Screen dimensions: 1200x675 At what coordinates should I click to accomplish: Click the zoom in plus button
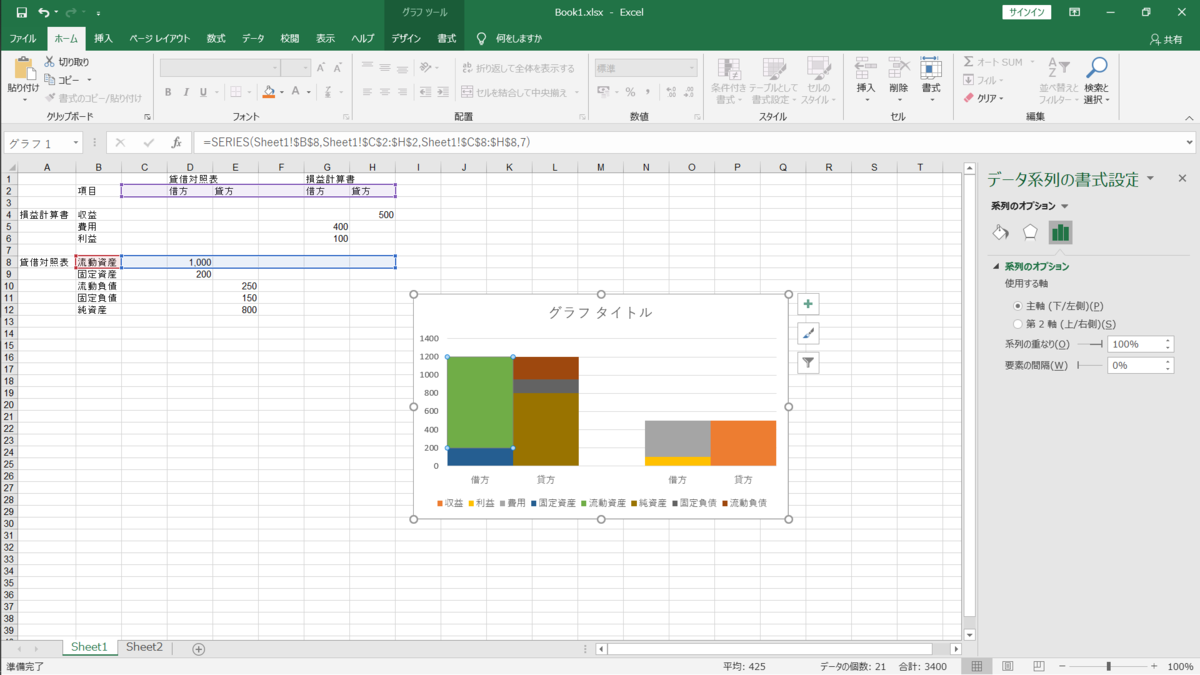[x=1153, y=666]
